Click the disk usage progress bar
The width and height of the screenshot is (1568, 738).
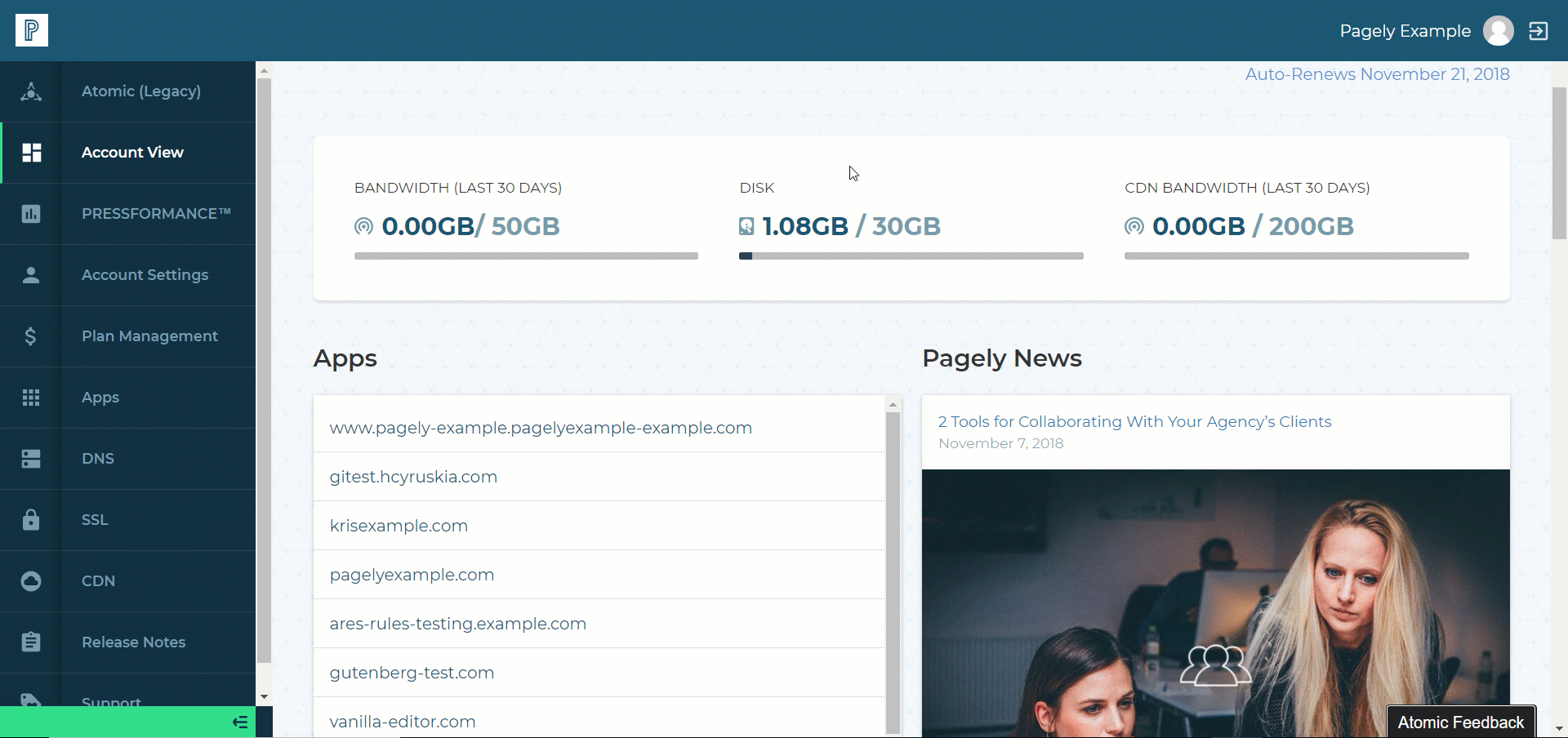911,256
